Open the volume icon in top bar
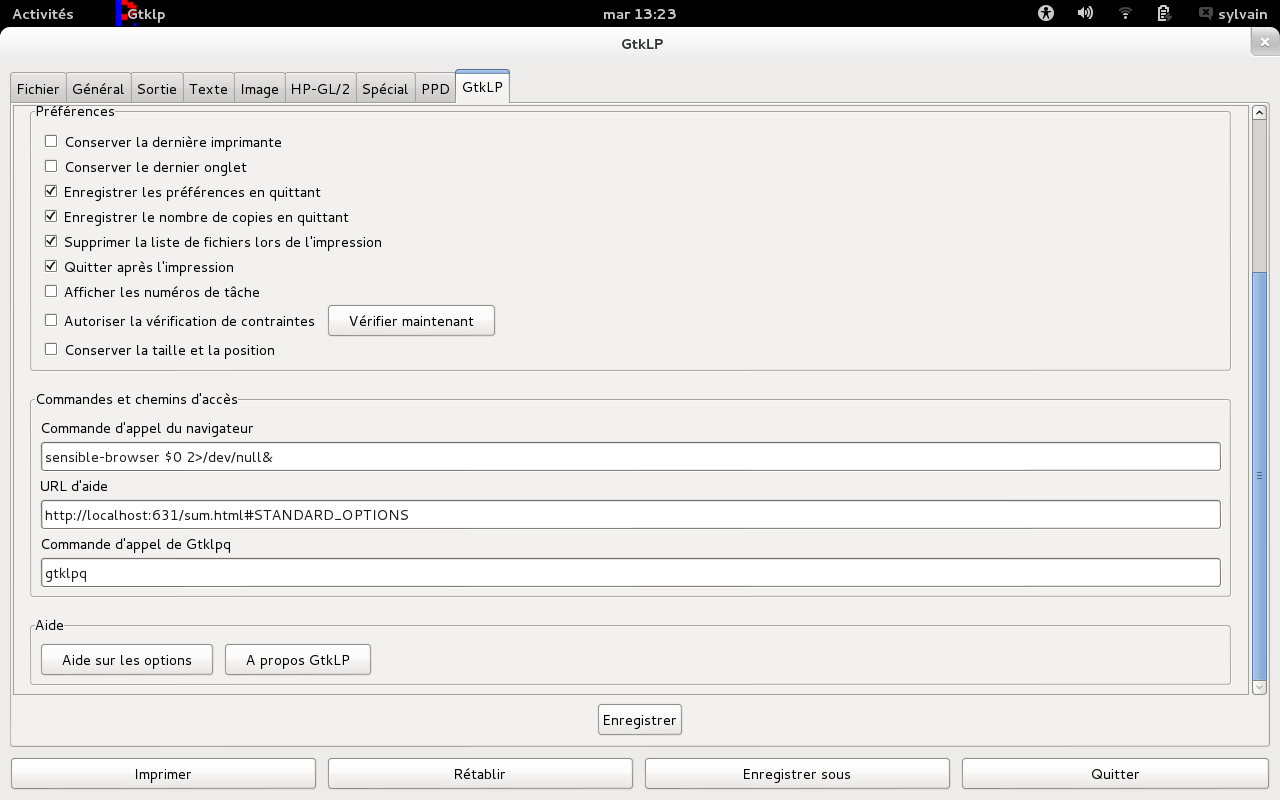Screen dimensions: 1280x800 [x=1085, y=14]
